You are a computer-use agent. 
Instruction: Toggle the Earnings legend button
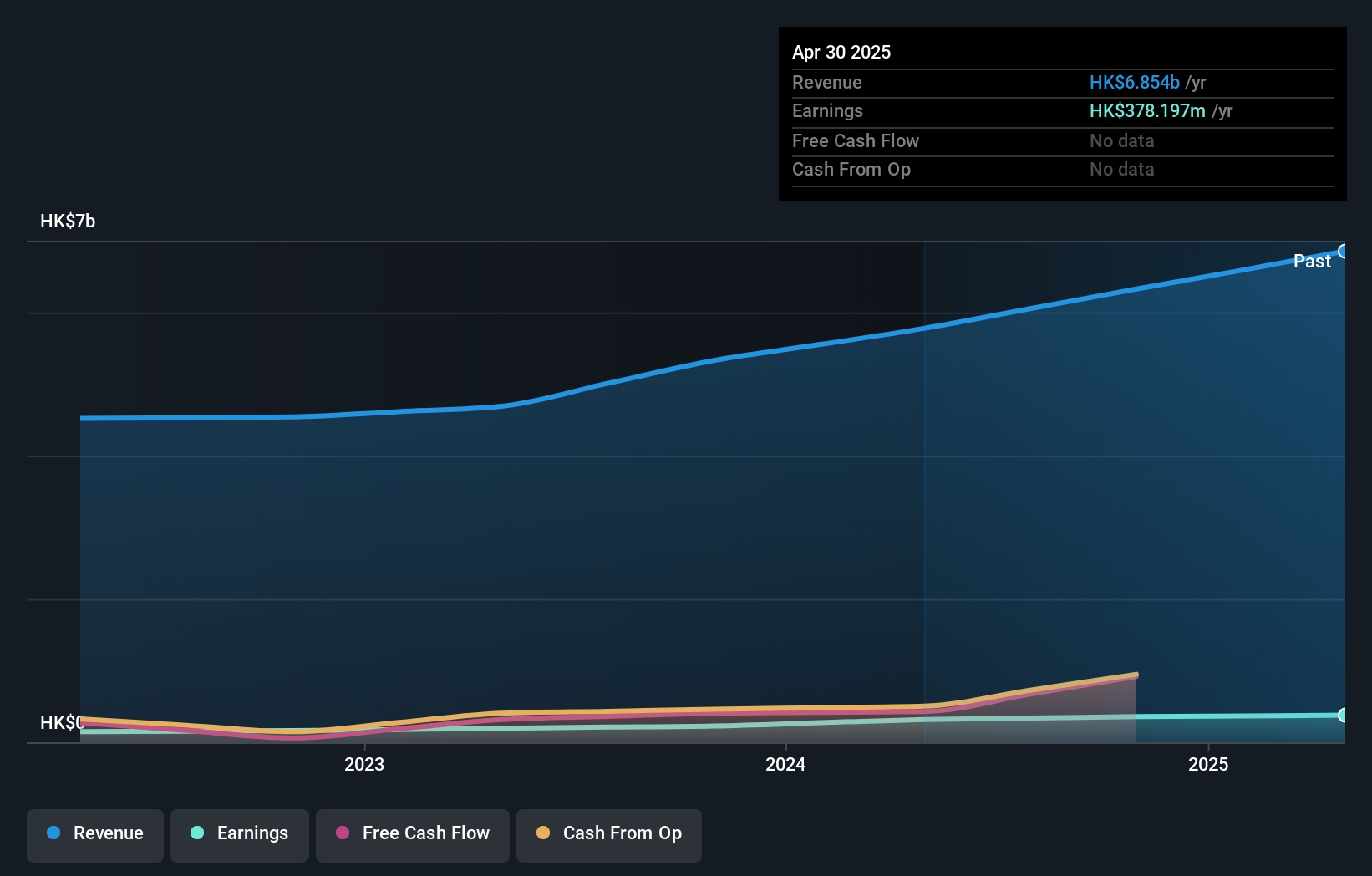[240, 835]
